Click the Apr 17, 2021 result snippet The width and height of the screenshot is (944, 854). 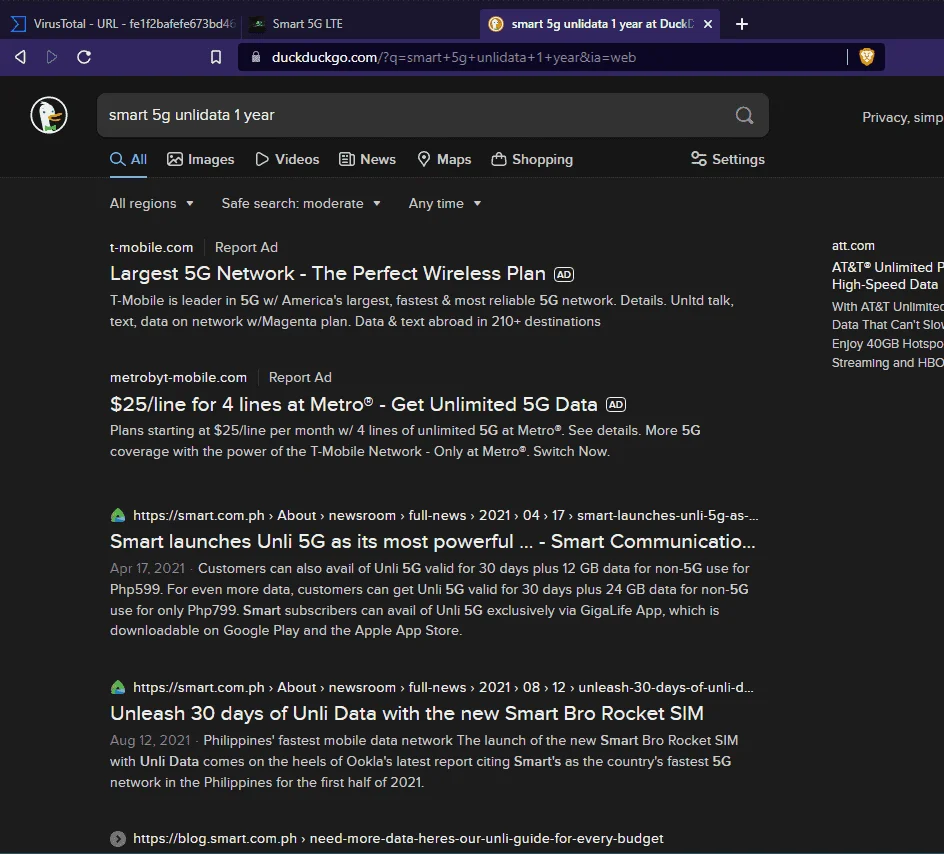coord(429,599)
